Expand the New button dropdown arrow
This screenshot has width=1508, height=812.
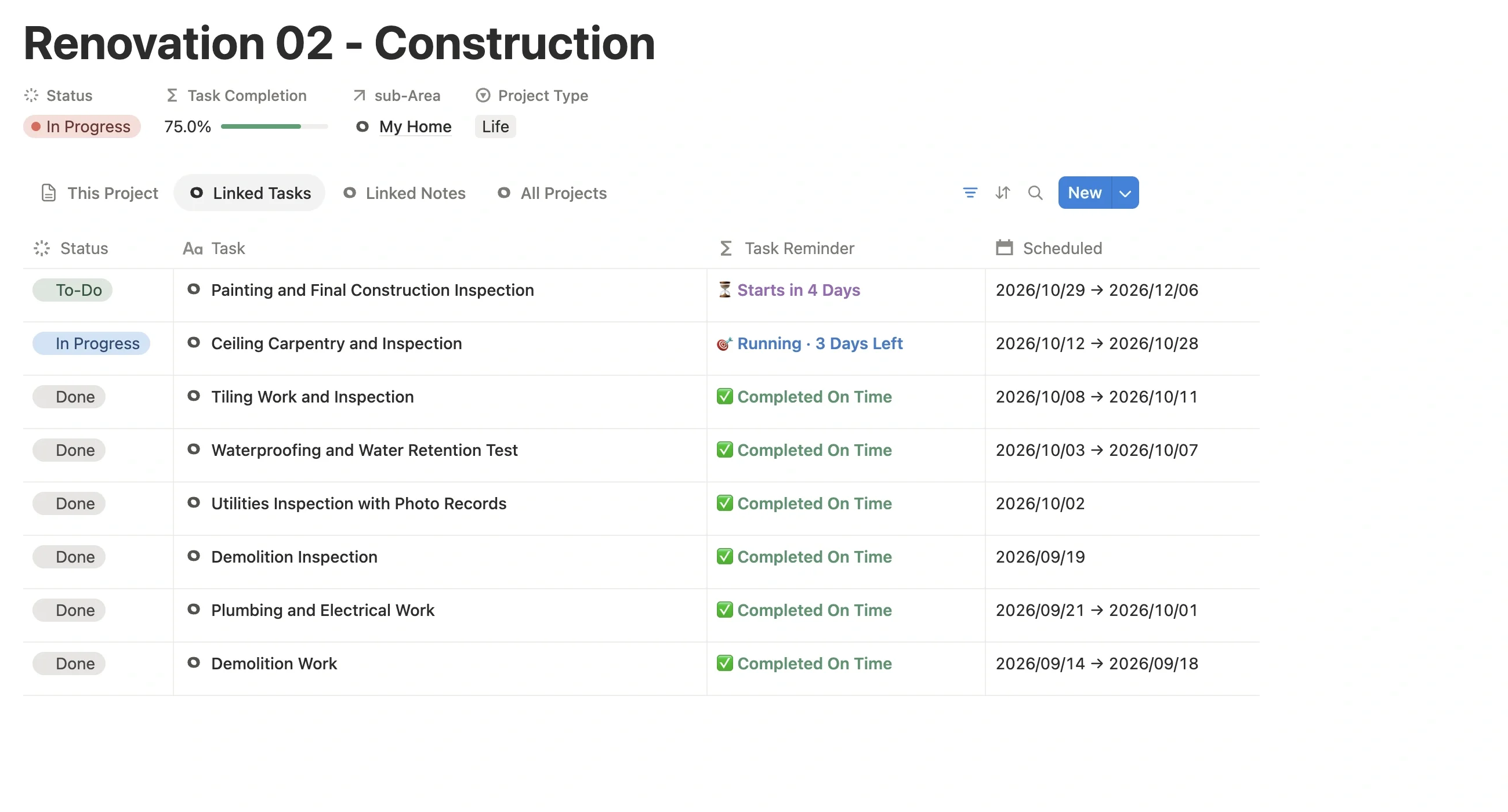[1125, 193]
